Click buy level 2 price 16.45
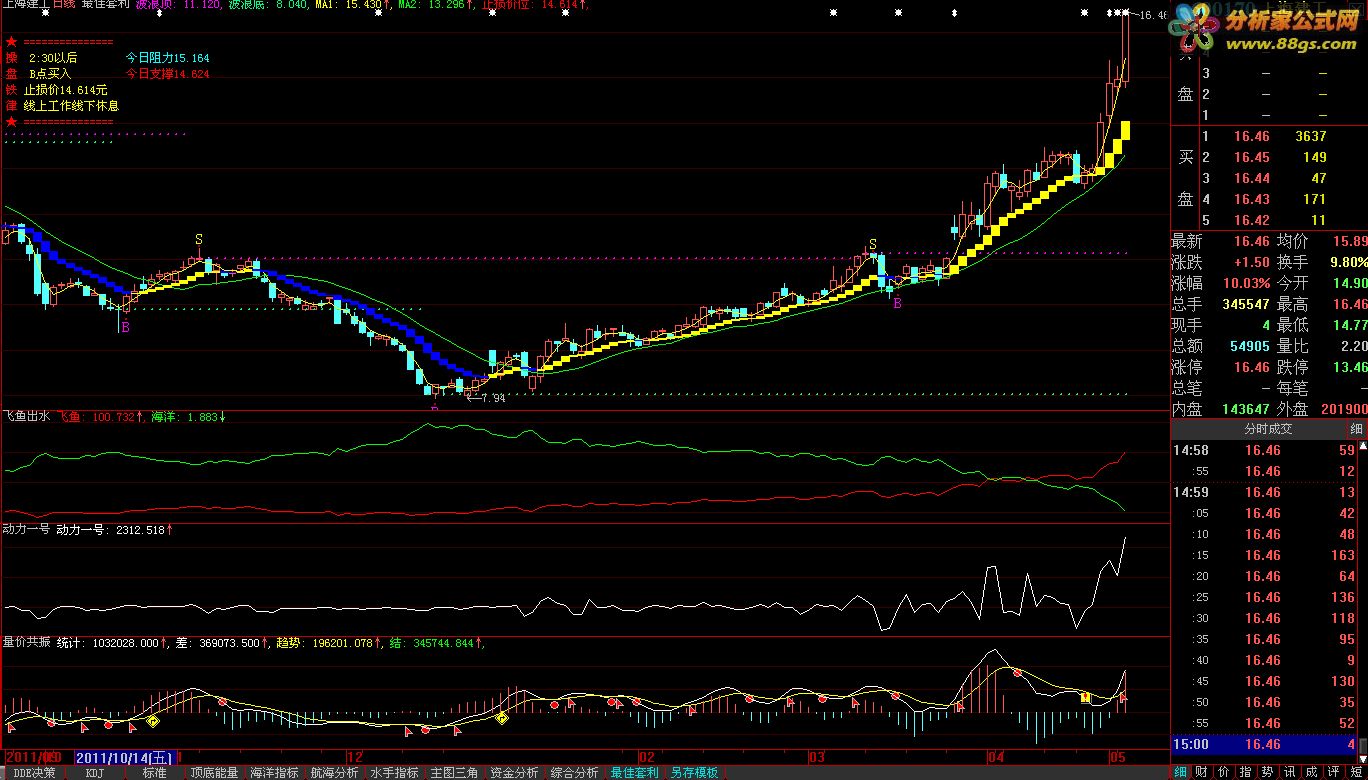This screenshot has height=780, width=1368. point(1251,157)
